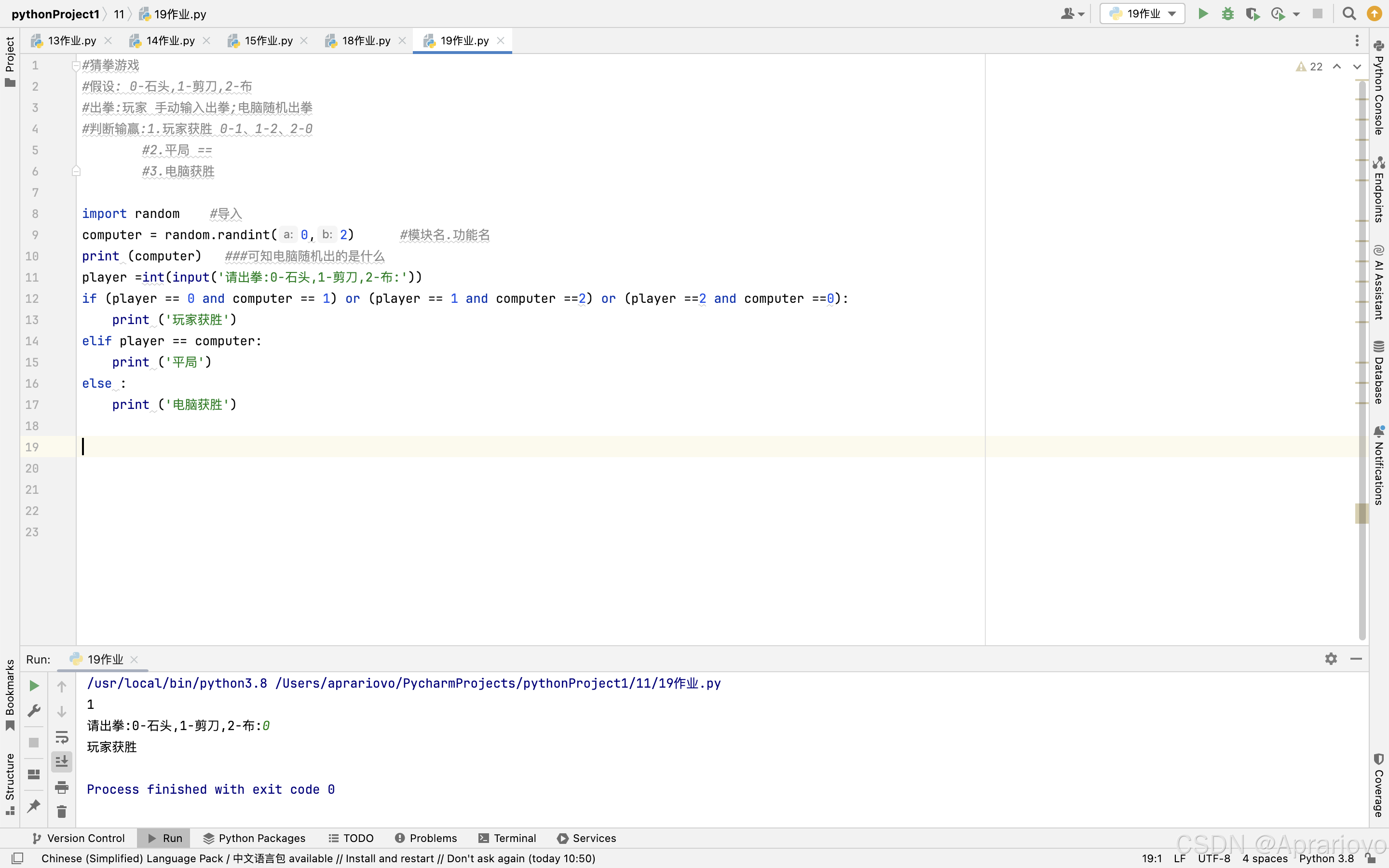Rerun program from Run panel
The image size is (1389, 868).
[x=34, y=685]
